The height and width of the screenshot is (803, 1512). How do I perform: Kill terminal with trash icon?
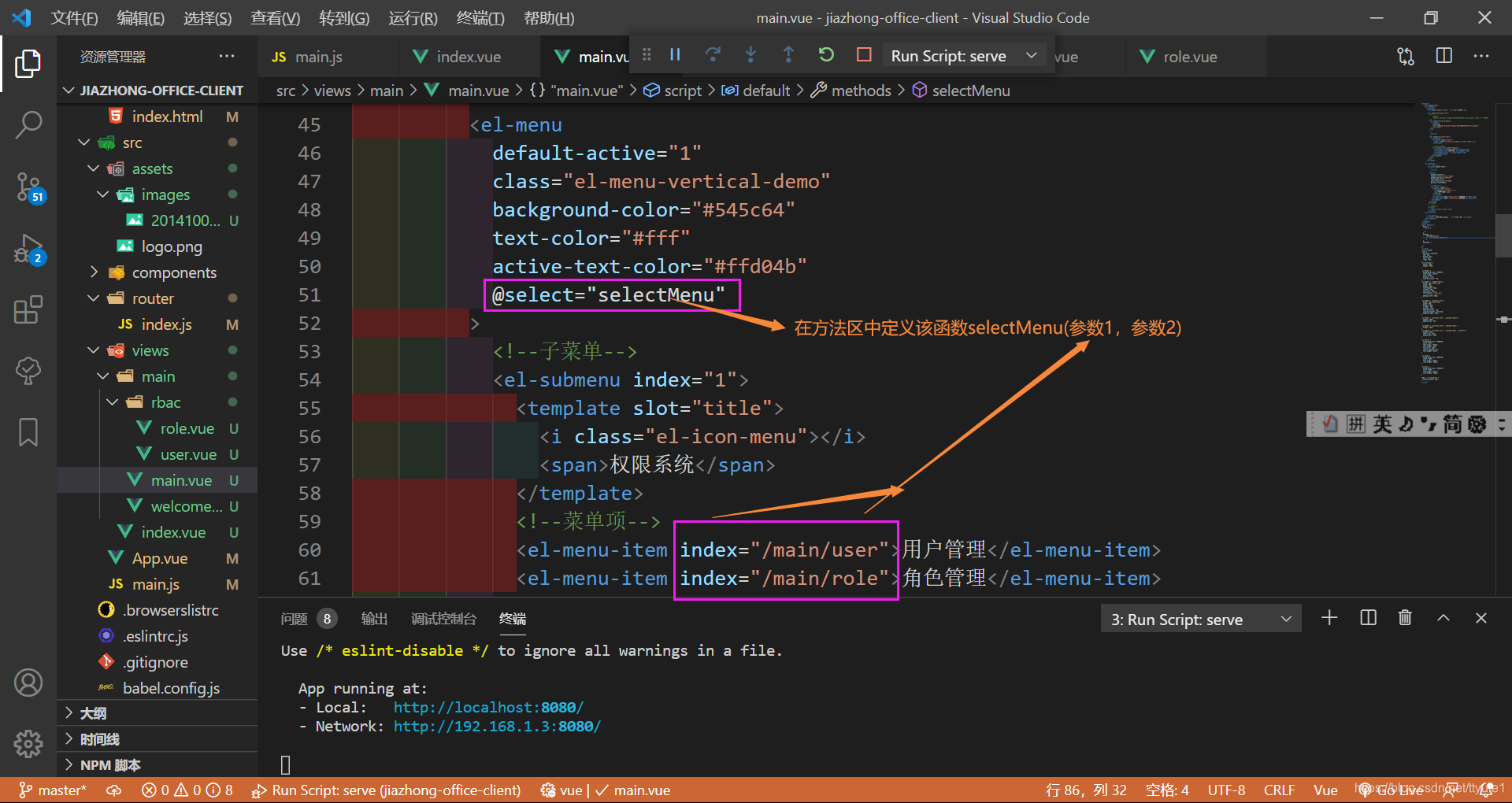[x=1405, y=618]
